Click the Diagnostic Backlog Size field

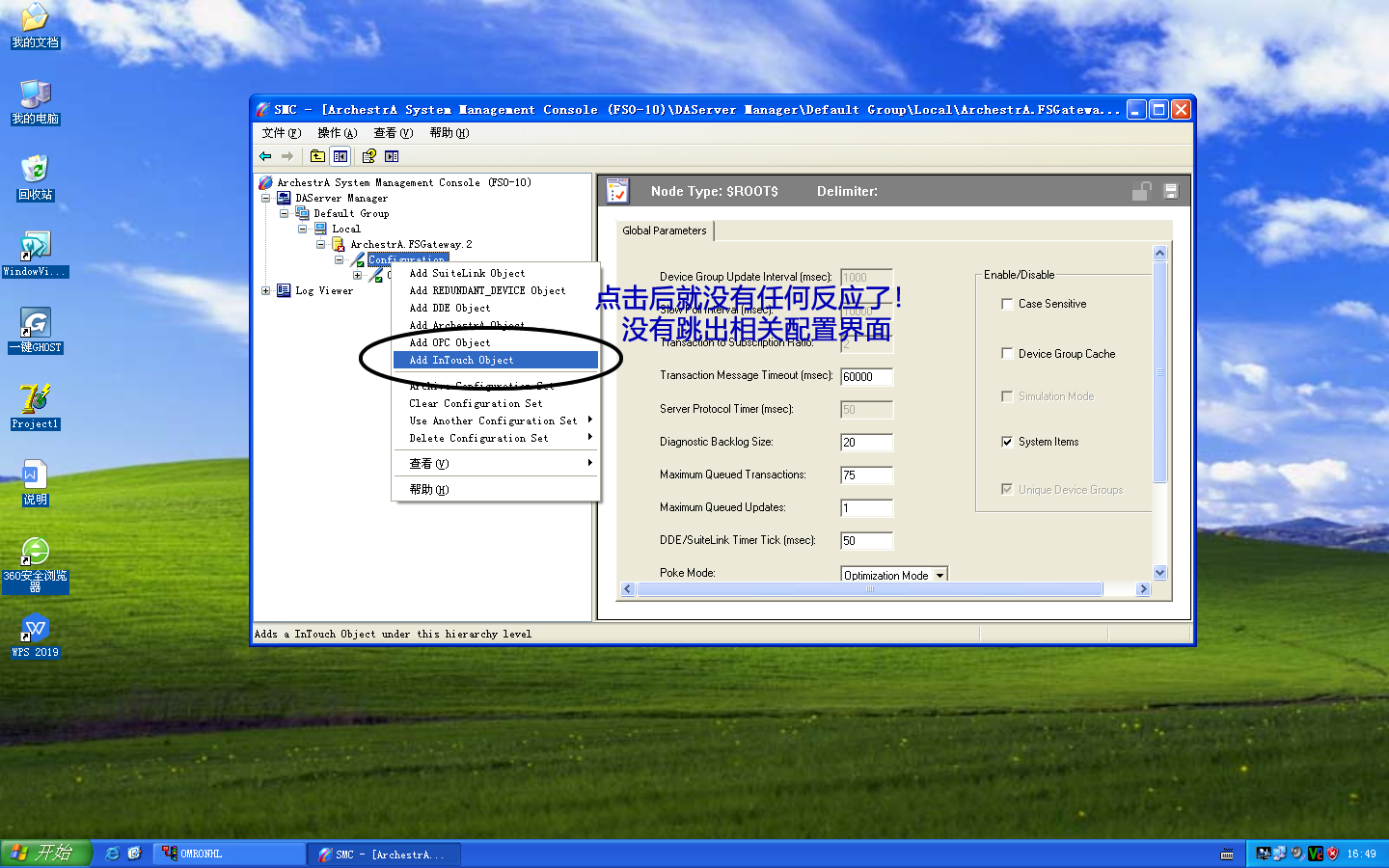[x=867, y=443]
